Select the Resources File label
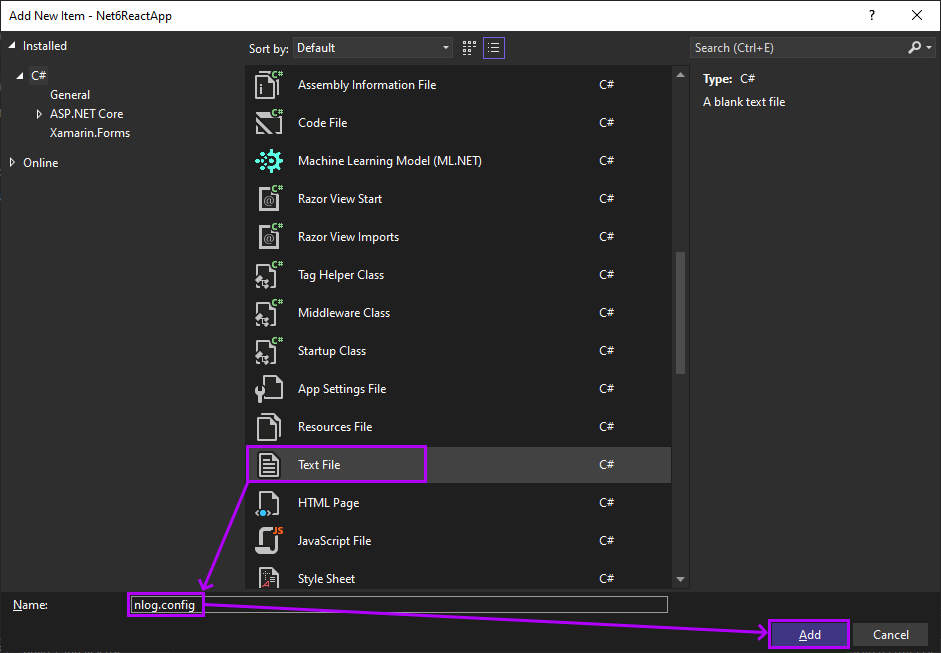 pos(335,427)
